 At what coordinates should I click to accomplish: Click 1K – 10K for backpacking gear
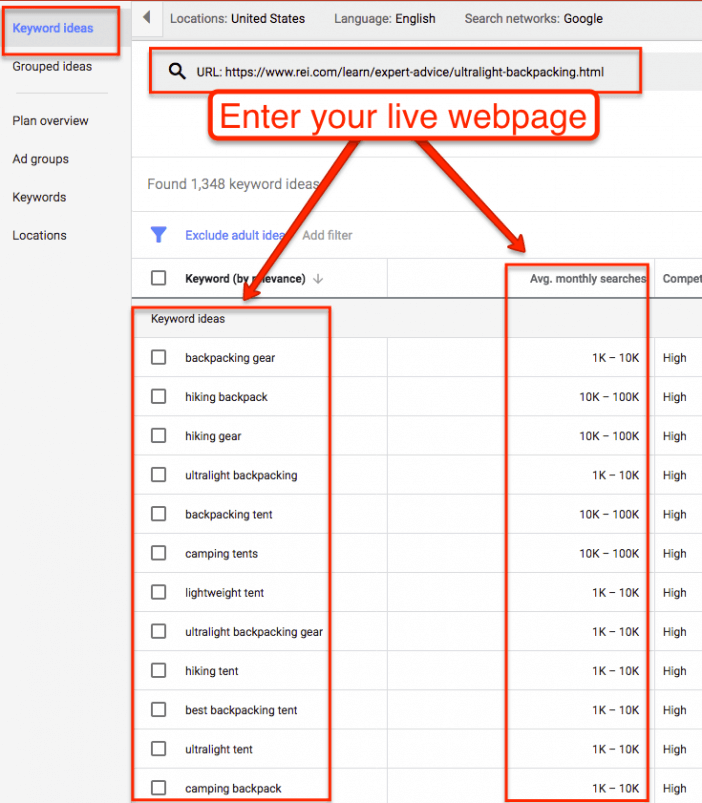pos(616,358)
